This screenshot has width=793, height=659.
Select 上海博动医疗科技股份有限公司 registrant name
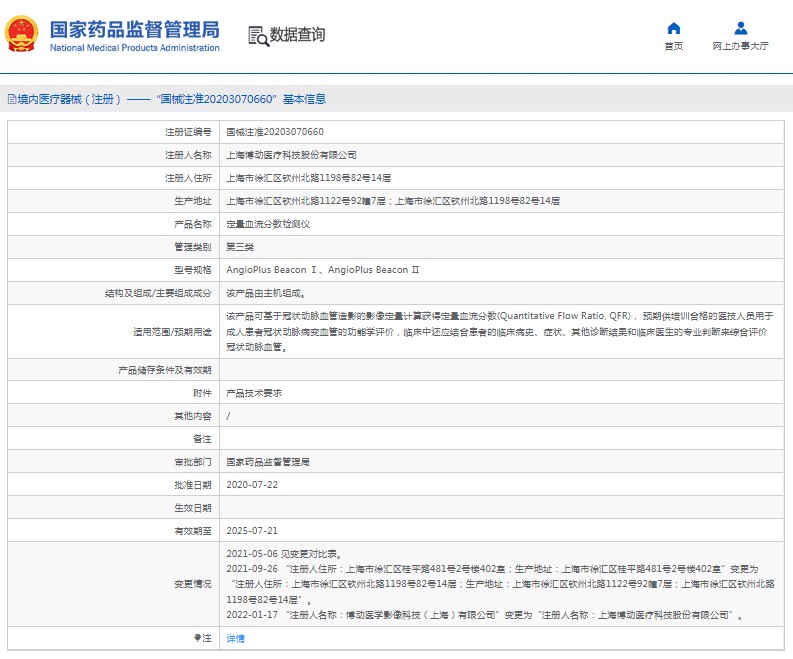click(291, 155)
